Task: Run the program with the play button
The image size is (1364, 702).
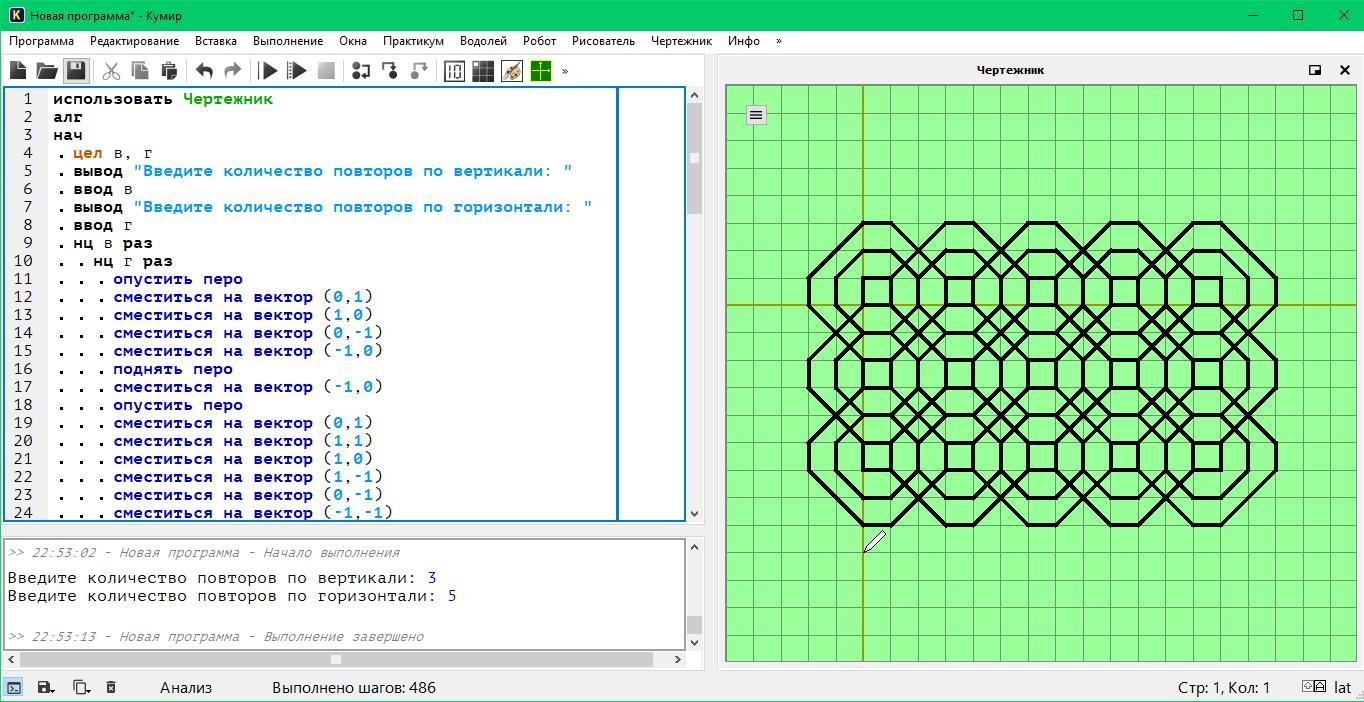Action: point(268,71)
